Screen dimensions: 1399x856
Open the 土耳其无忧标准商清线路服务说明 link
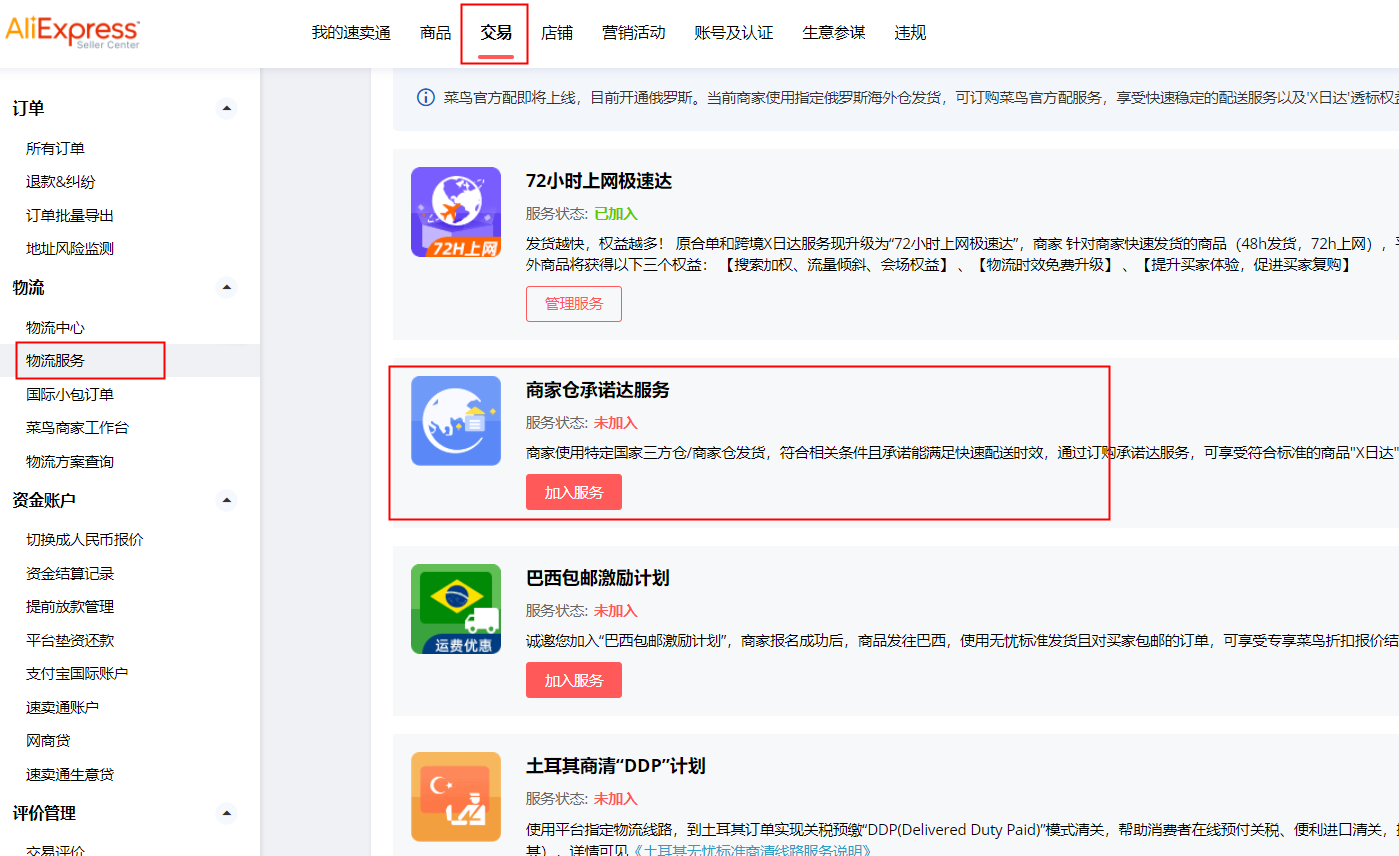pos(753,850)
